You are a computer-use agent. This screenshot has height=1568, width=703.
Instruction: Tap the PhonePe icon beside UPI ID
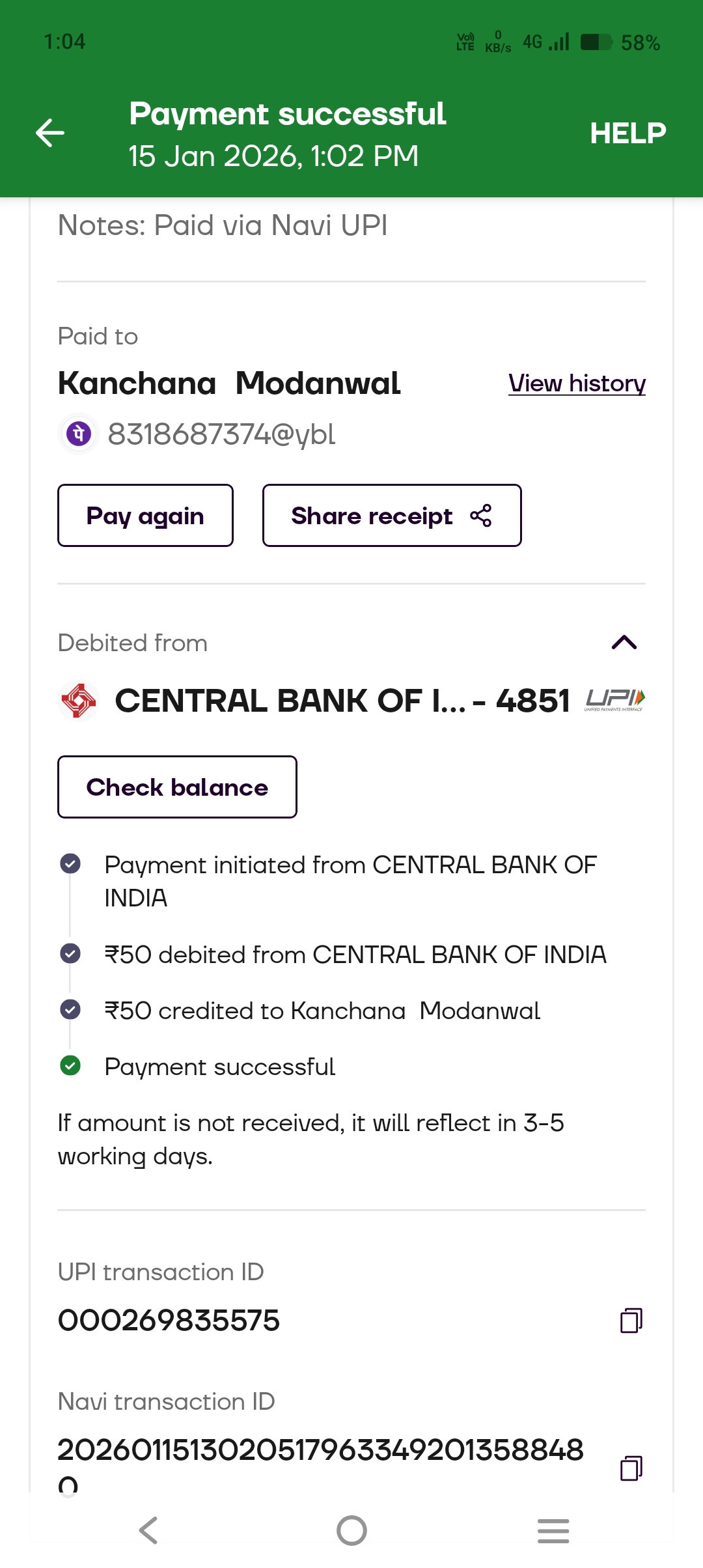(79, 434)
